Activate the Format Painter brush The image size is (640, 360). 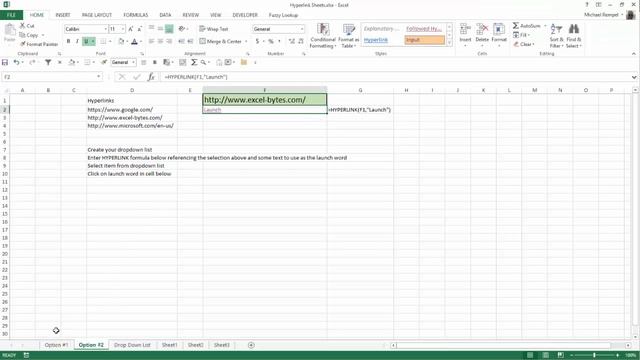click(39, 44)
